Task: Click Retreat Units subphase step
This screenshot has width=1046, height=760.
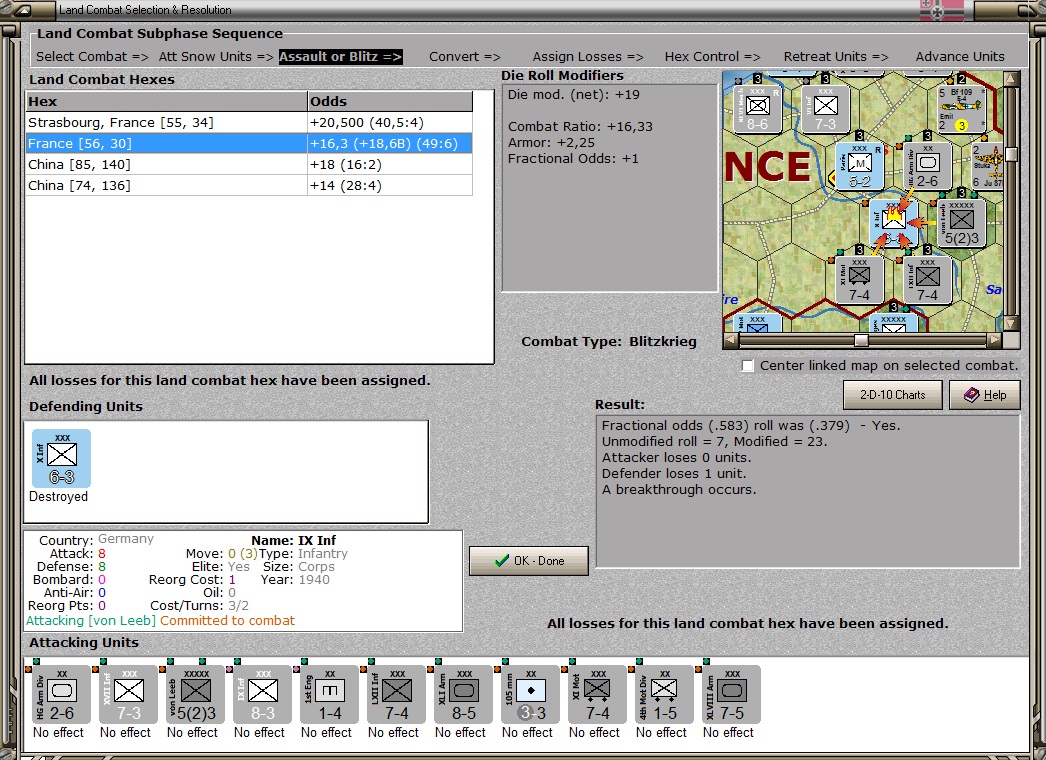Action: click(x=836, y=57)
